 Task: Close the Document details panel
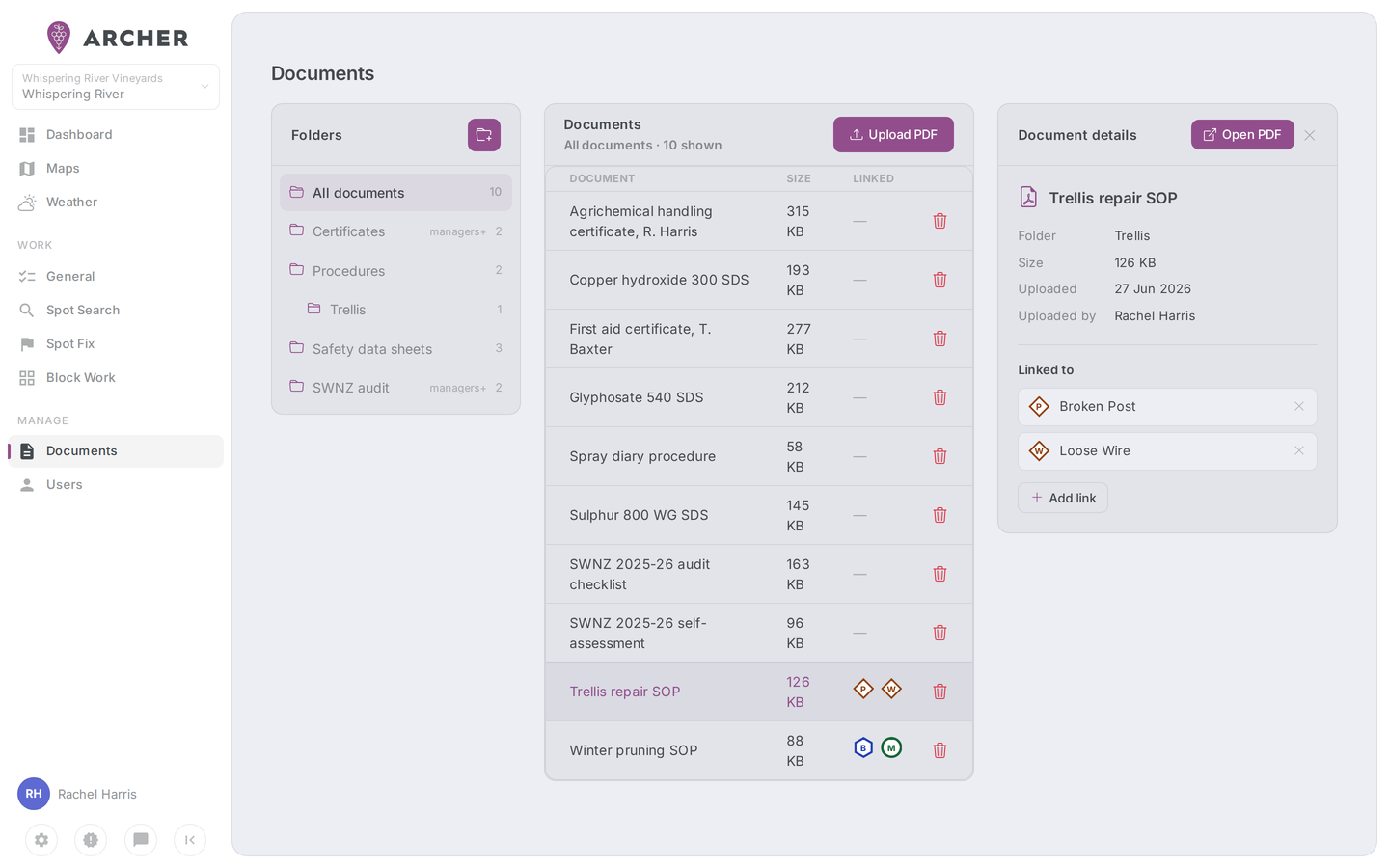pyautogui.click(x=1310, y=135)
